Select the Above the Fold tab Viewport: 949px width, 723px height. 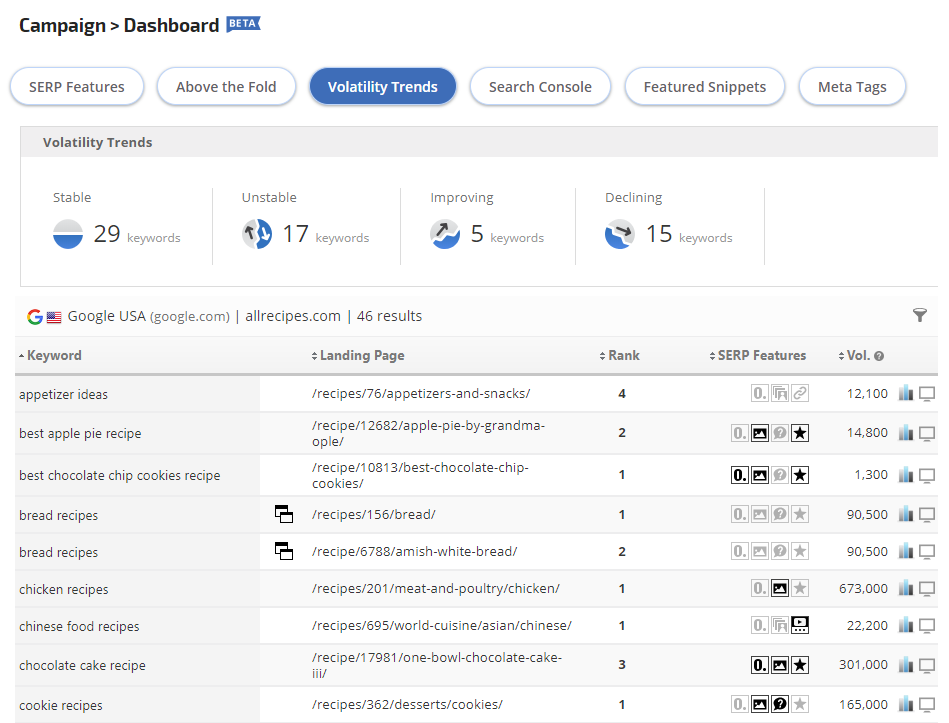click(x=226, y=87)
